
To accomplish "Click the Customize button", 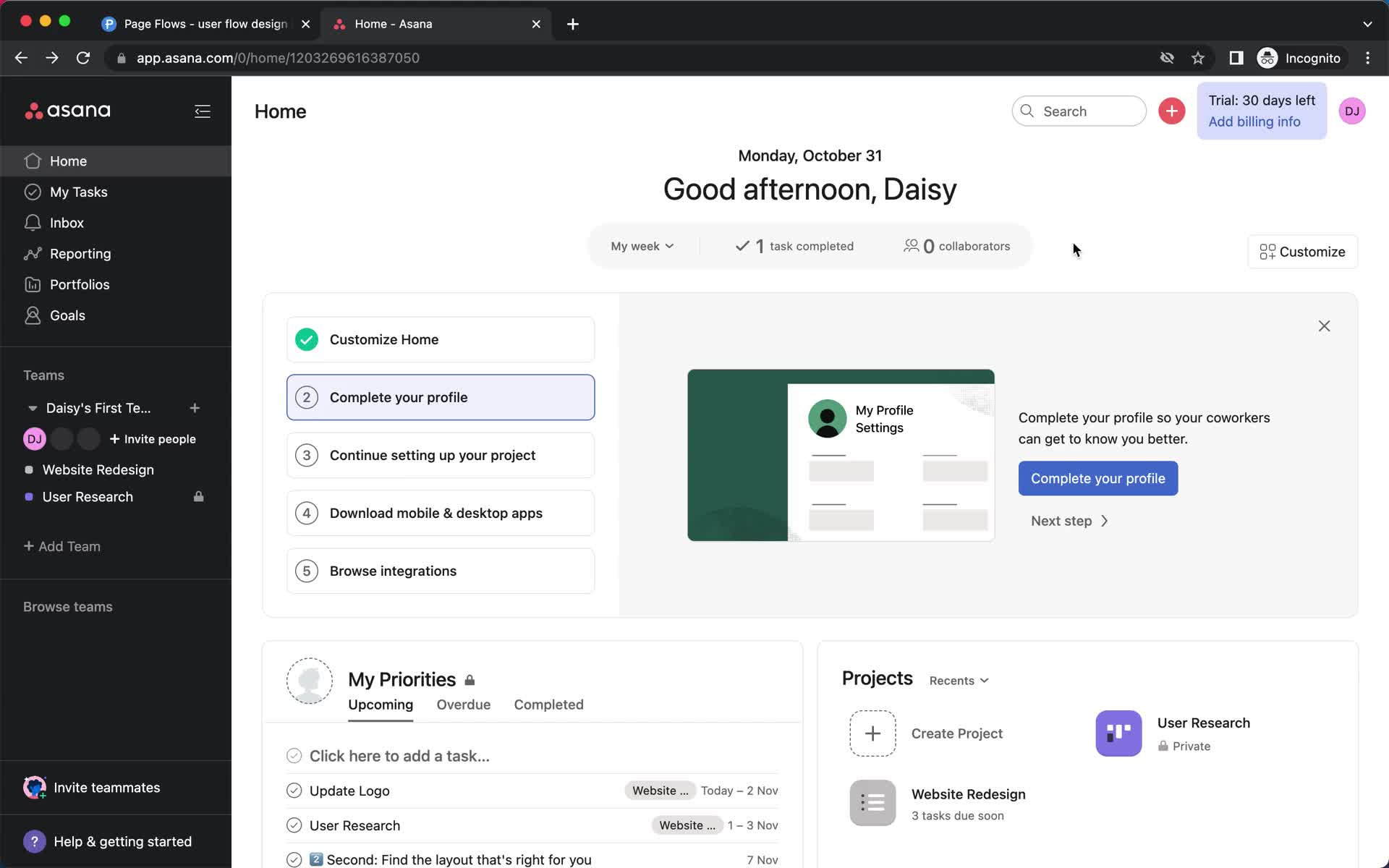I will tap(1302, 252).
